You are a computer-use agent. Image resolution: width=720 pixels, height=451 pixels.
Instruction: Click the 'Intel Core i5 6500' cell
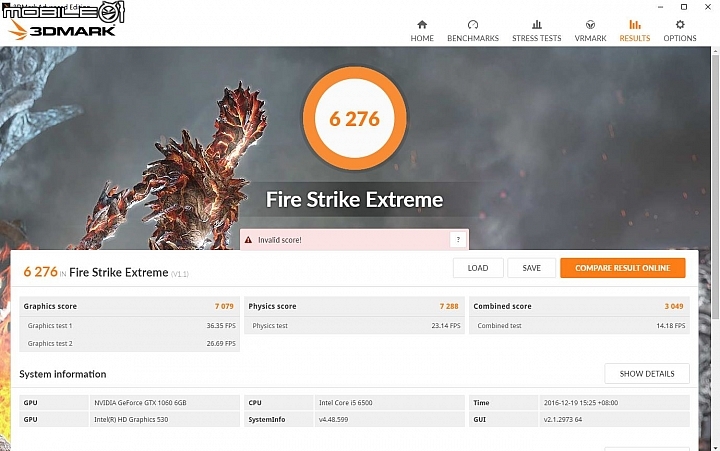tap(389, 403)
